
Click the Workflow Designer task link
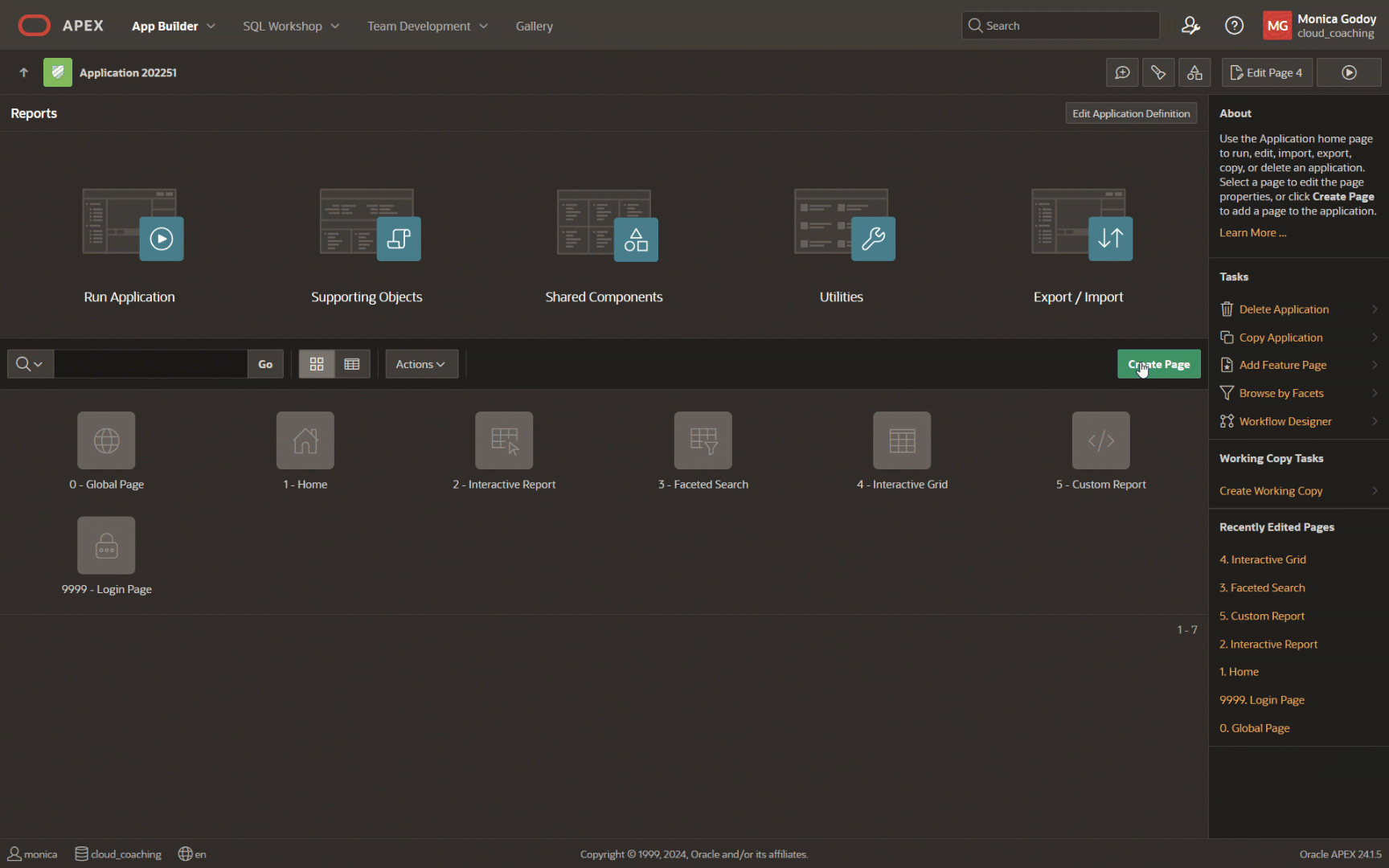1285,421
